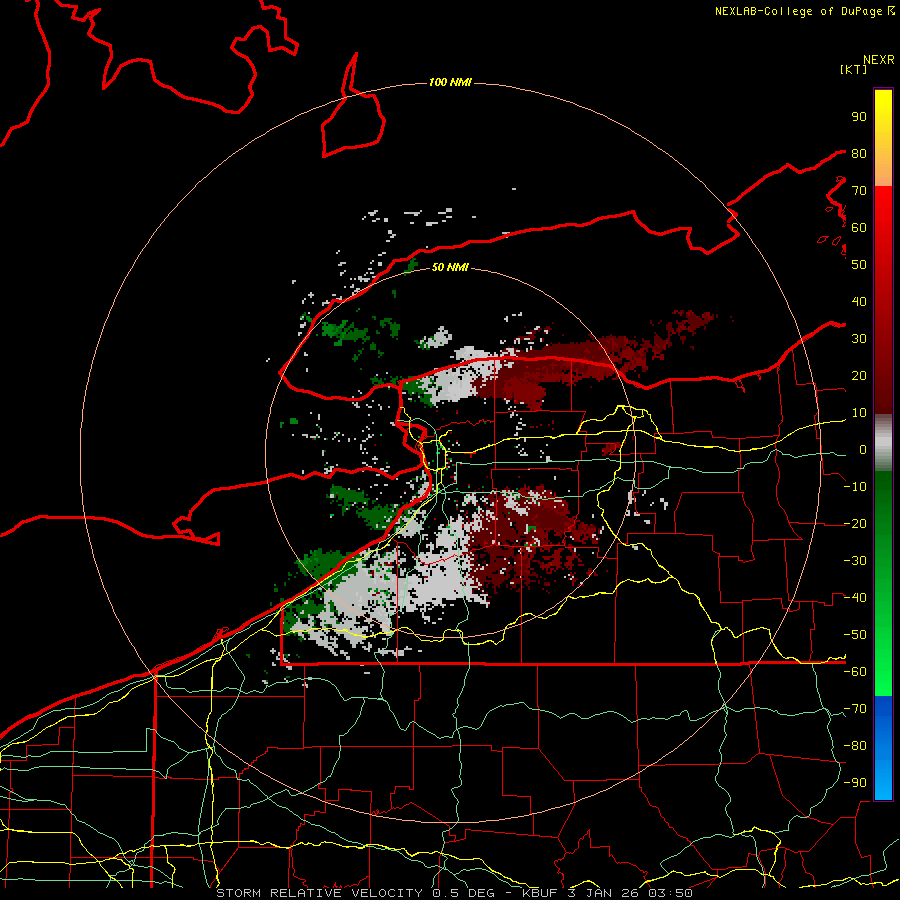Click the 30 tick label on the scale
Viewport: 900px width, 900px height.
[x=859, y=339]
